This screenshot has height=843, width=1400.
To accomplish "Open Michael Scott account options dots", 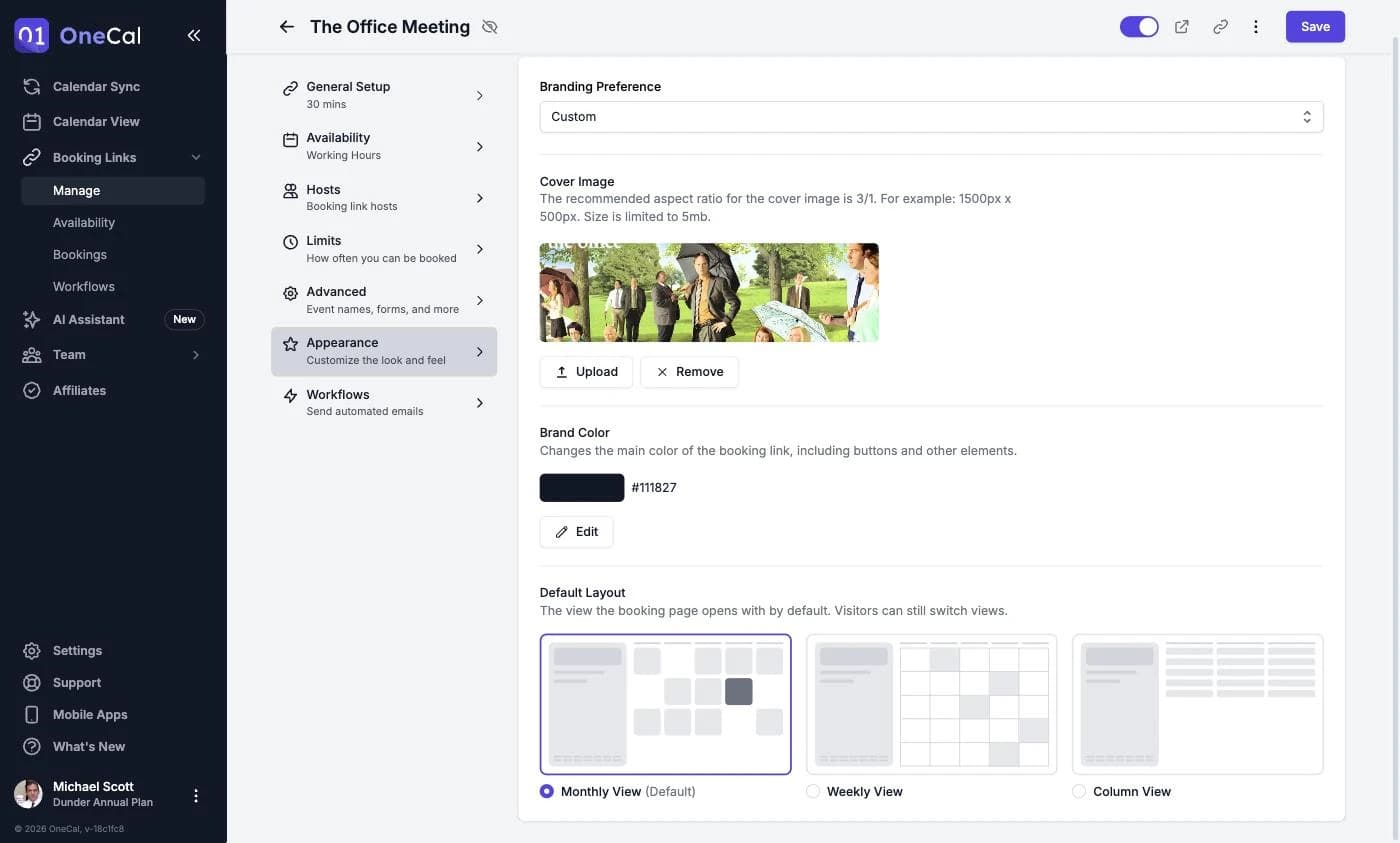I will pyautogui.click(x=196, y=796).
